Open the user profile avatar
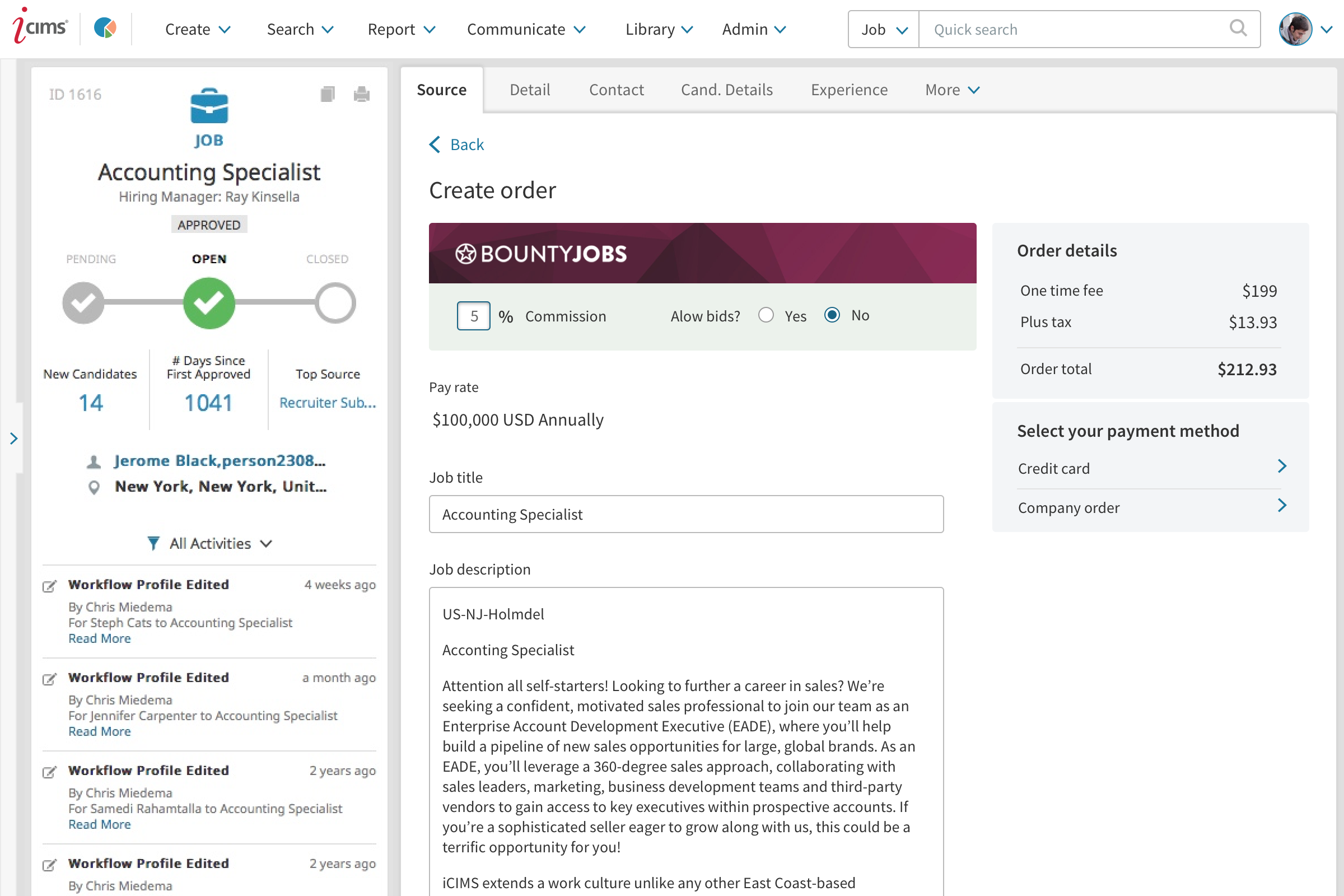The image size is (1344, 896). (1295, 29)
